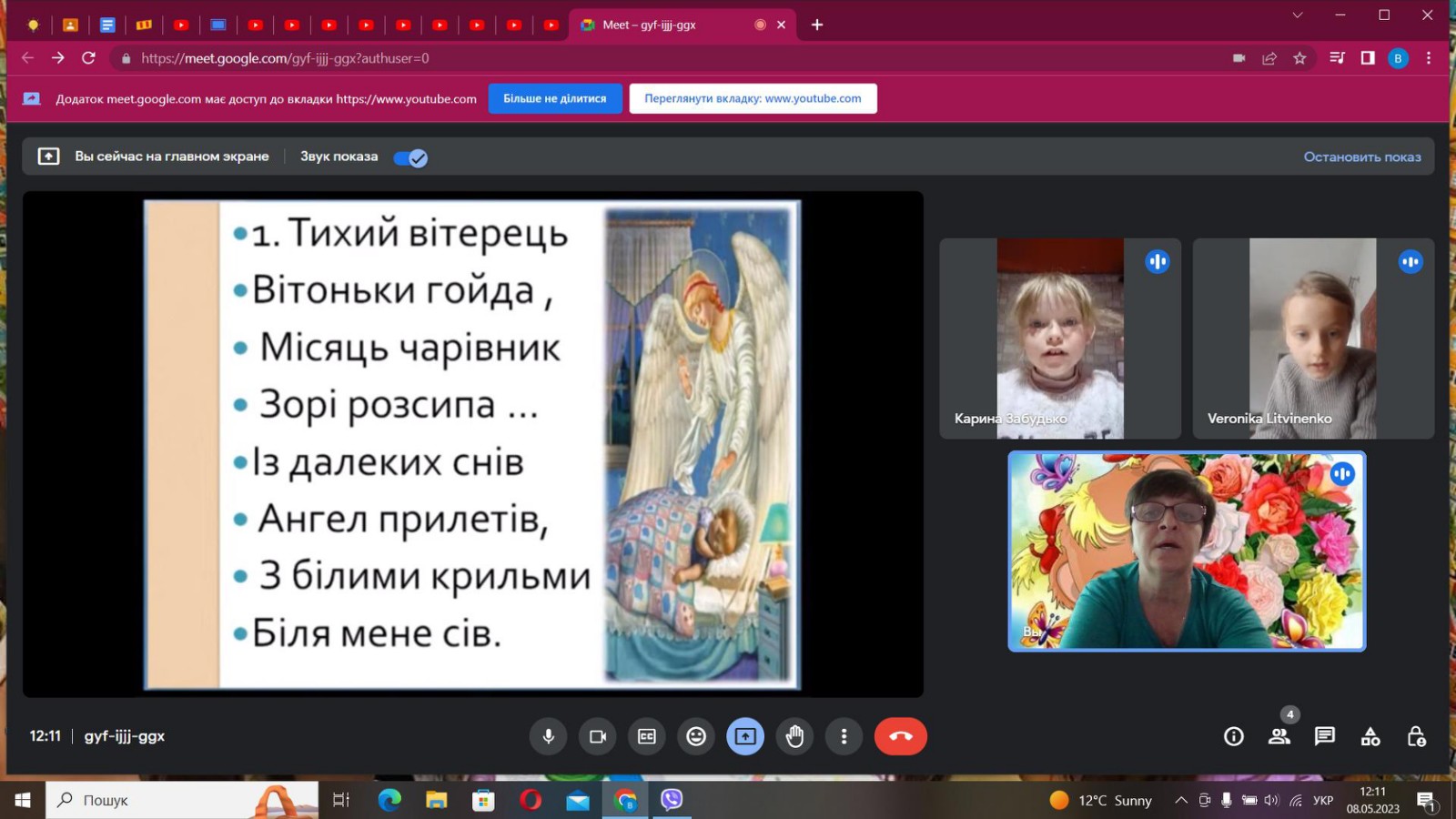Reload the Meet page

[x=88, y=58]
